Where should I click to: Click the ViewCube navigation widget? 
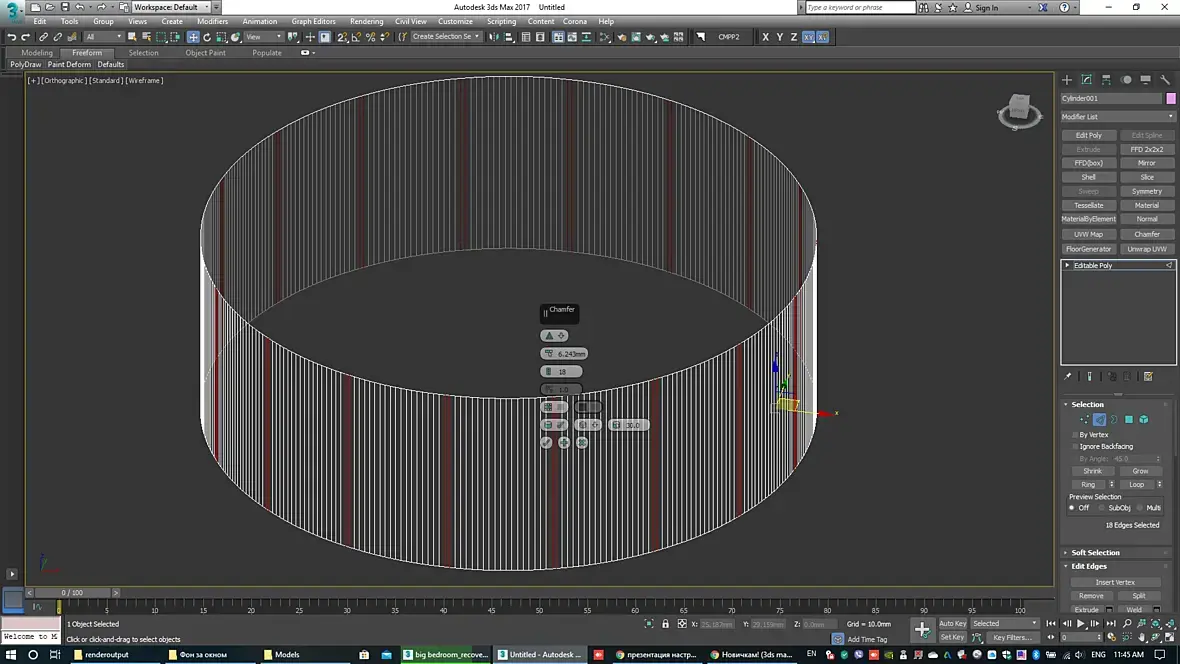pyautogui.click(x=1020, y=111)
